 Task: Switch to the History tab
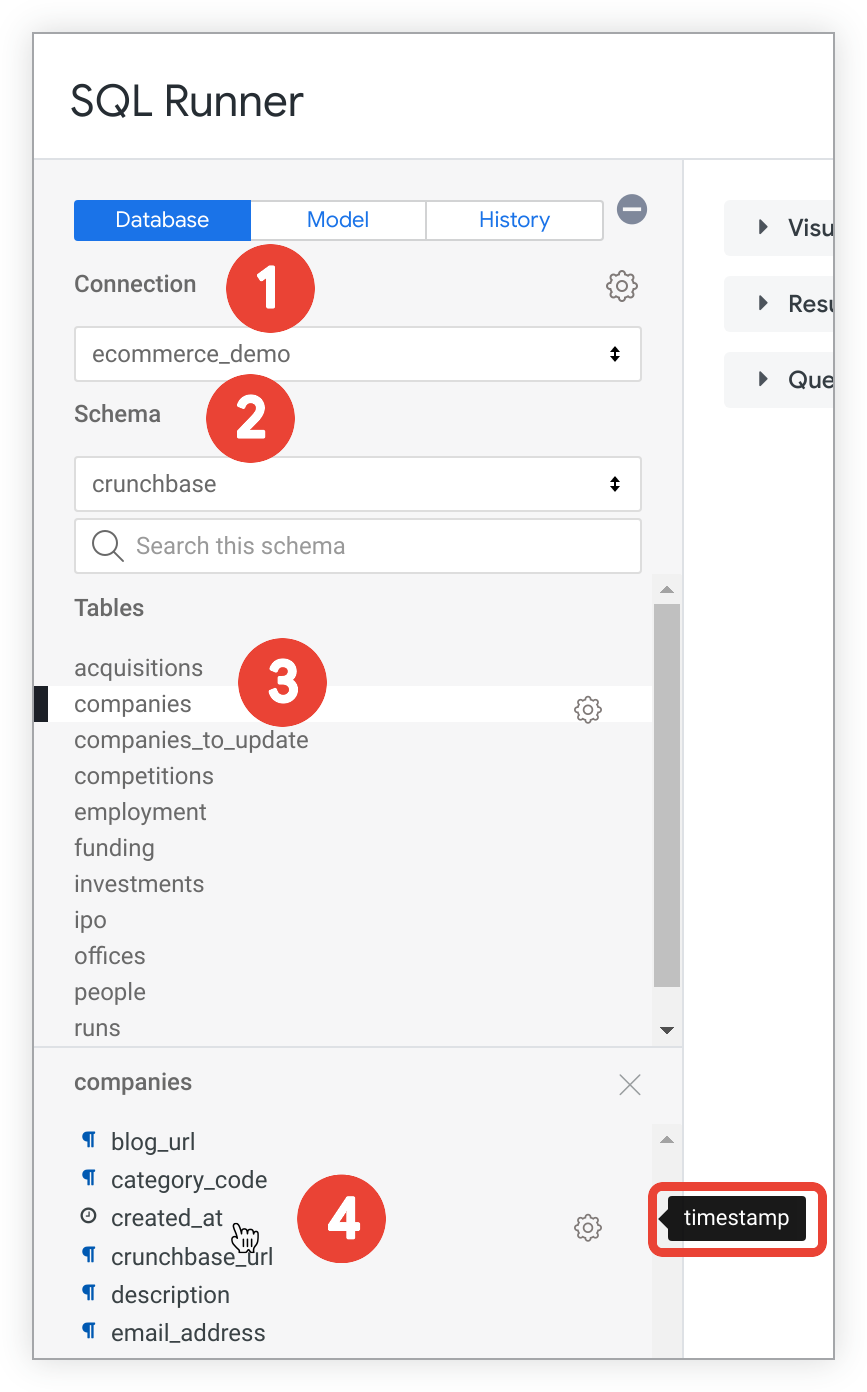point(514,220)
